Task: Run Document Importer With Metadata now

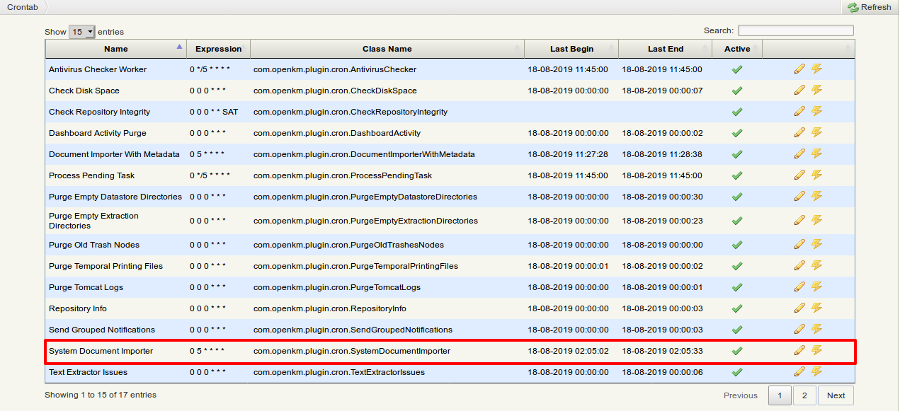Action: (816, 153)
